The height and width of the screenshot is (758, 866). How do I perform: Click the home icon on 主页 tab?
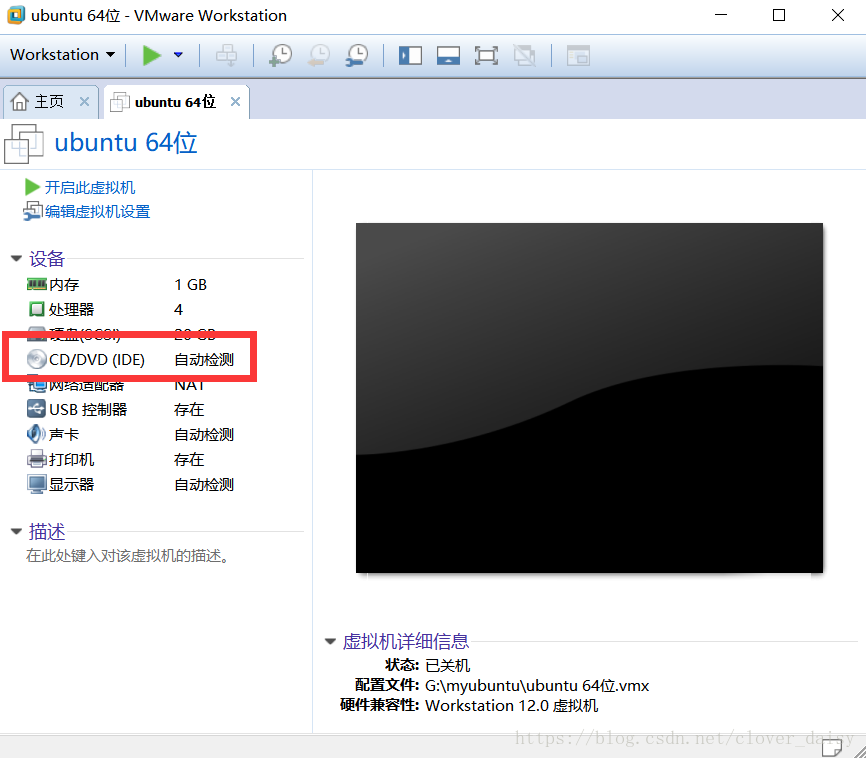tap(19, 102)
